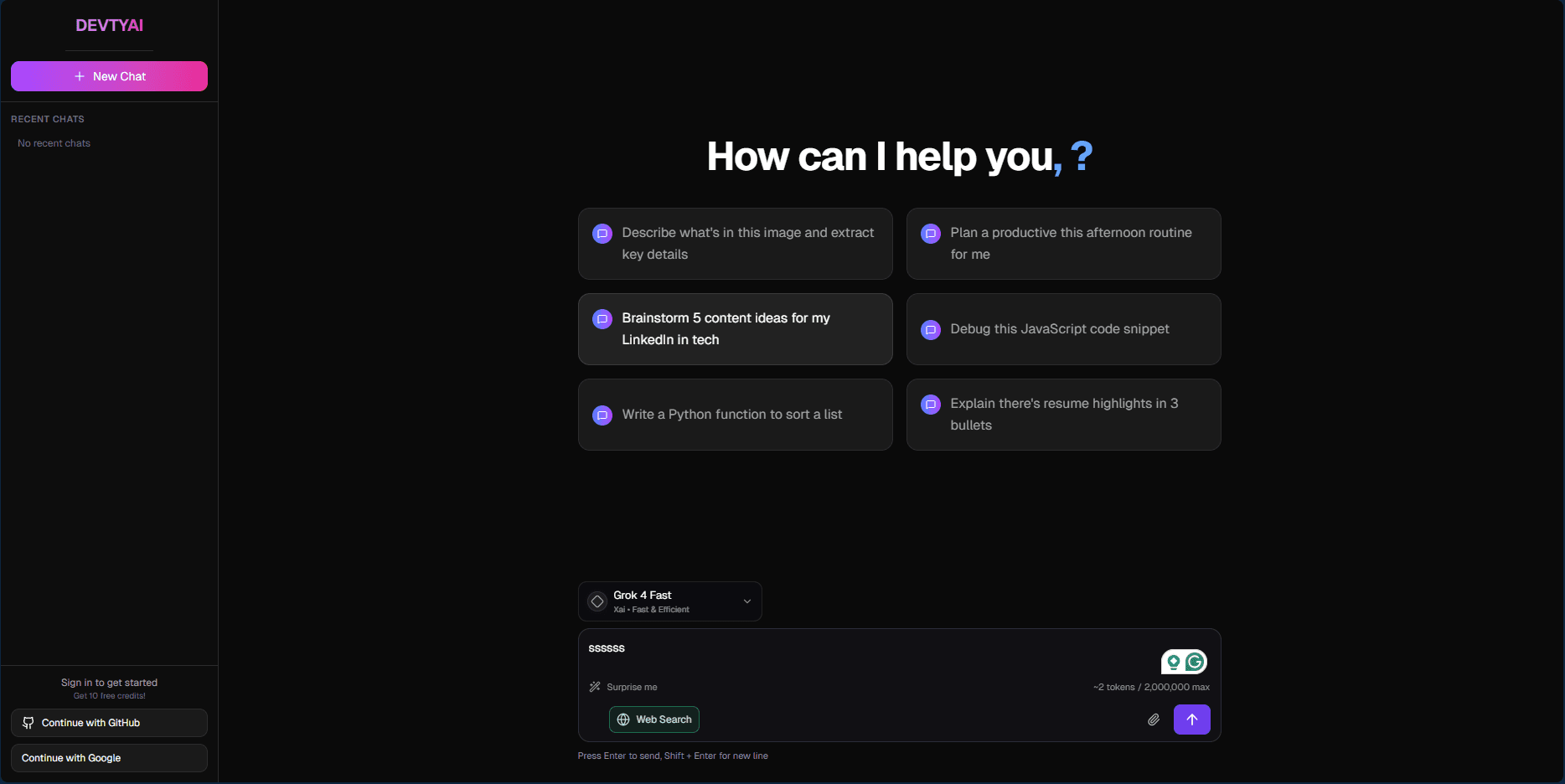Click the paperclip attach file icon

click(1153, 720)
